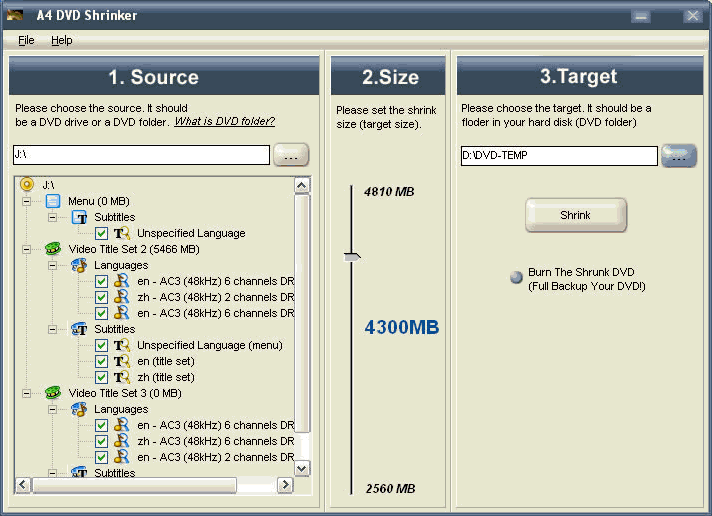Click the 4300MB target size value
712x516 pixels.
coord(402,327)
